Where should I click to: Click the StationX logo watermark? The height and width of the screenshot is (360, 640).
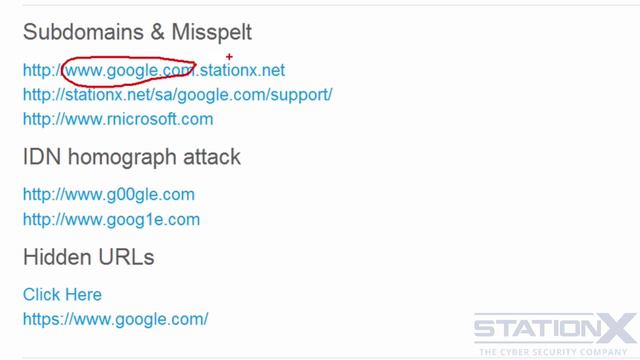(x=555, y=334)
